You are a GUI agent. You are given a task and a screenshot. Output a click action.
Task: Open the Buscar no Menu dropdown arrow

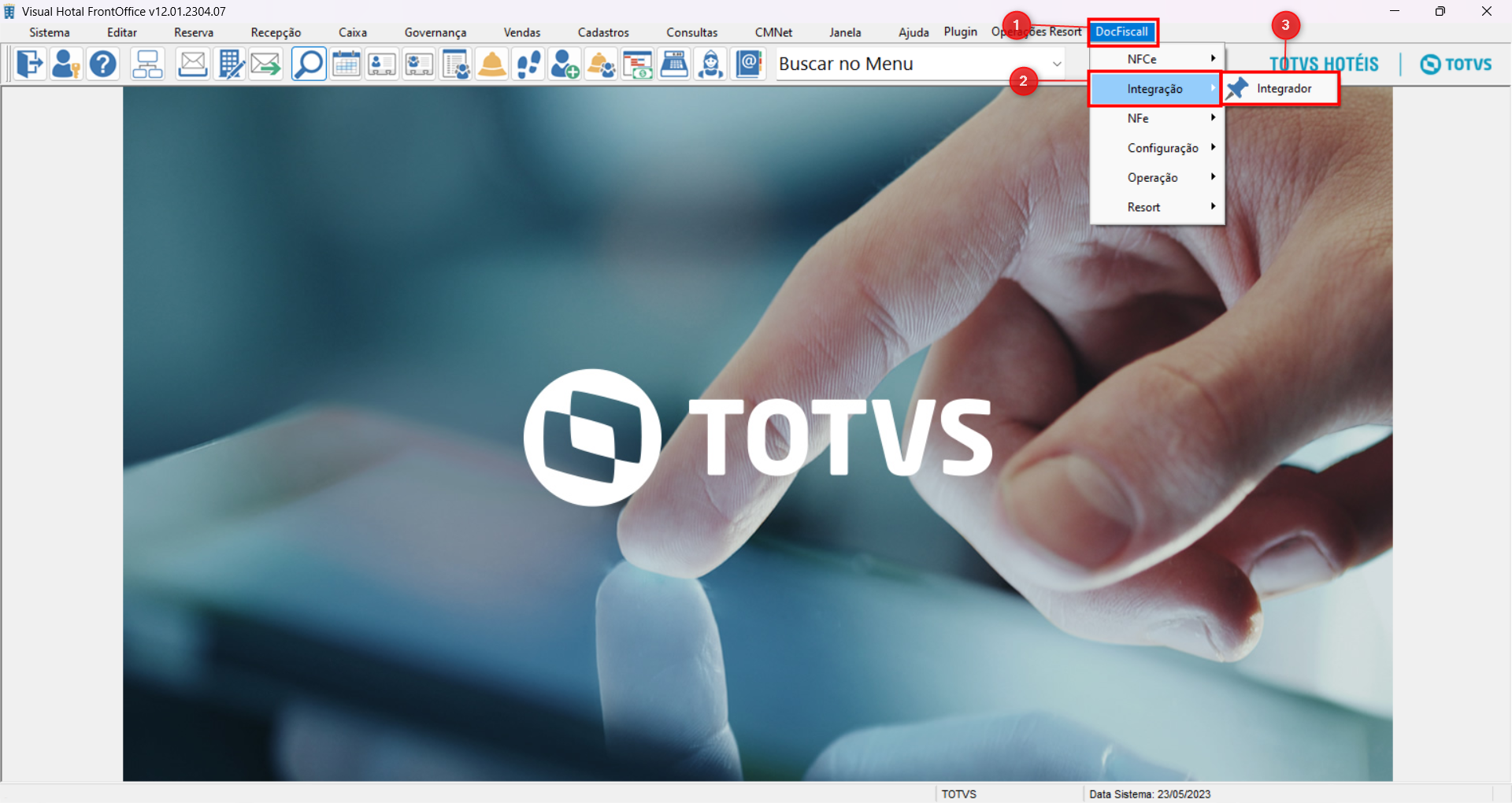(1057, 64)
